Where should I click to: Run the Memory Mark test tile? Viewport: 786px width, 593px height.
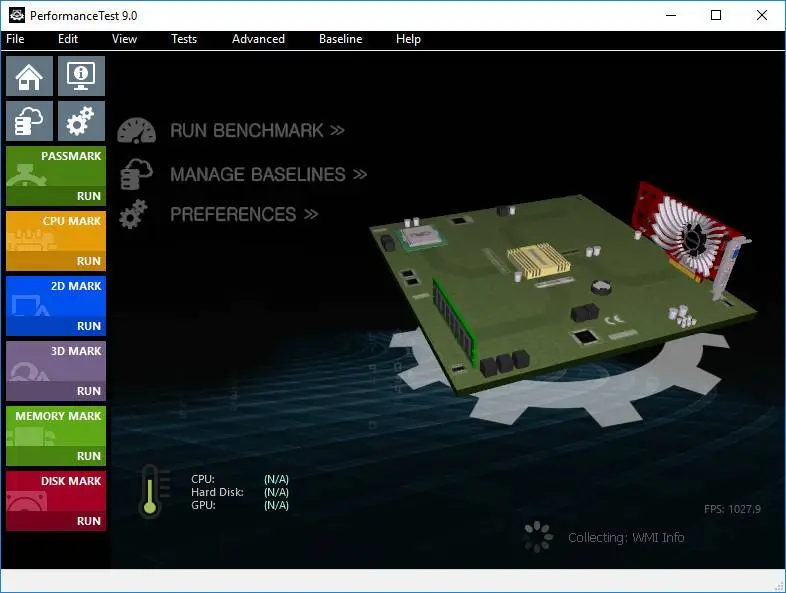click(56, 436)
